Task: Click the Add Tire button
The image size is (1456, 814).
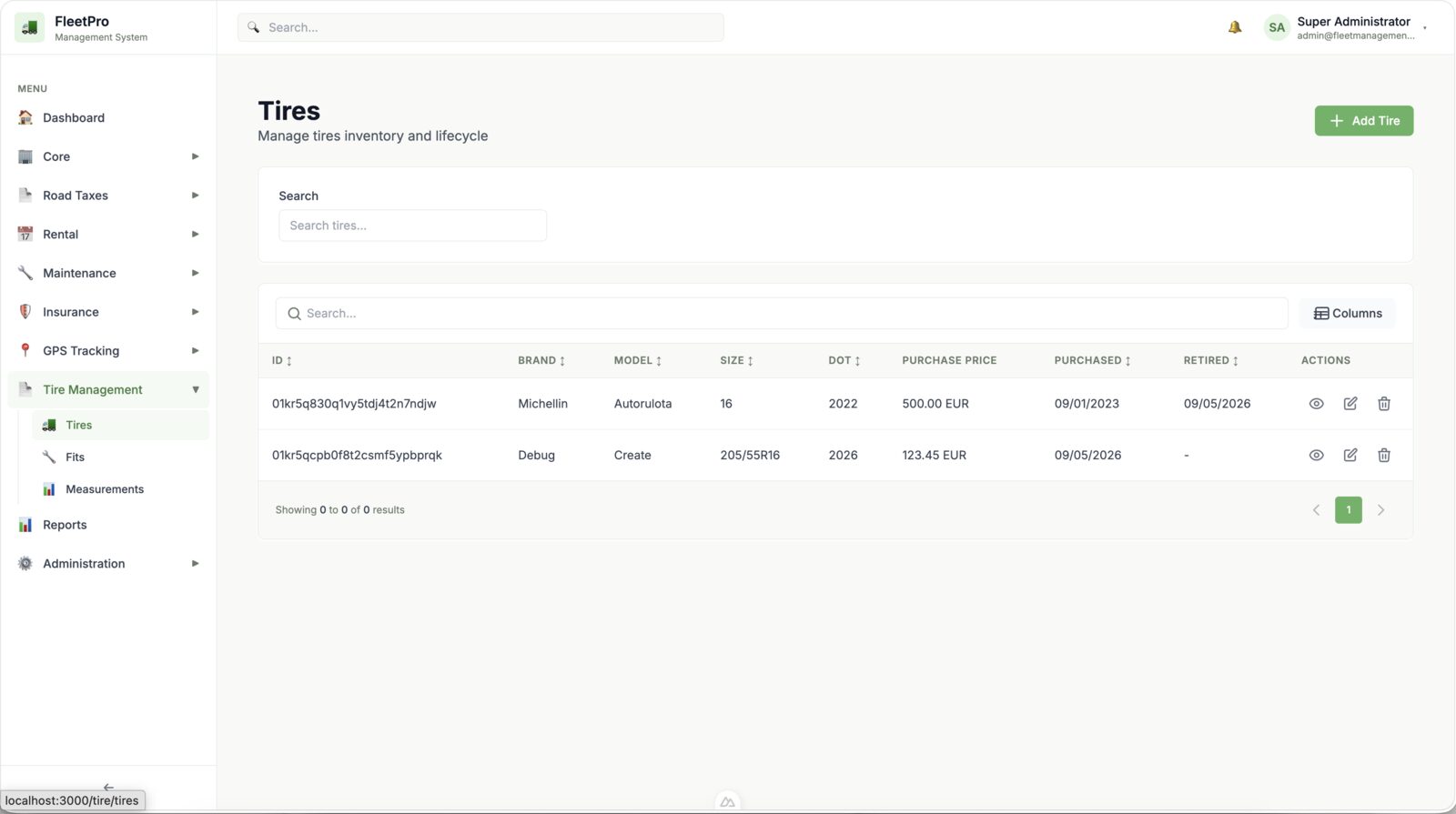Action: point(1363,121)
